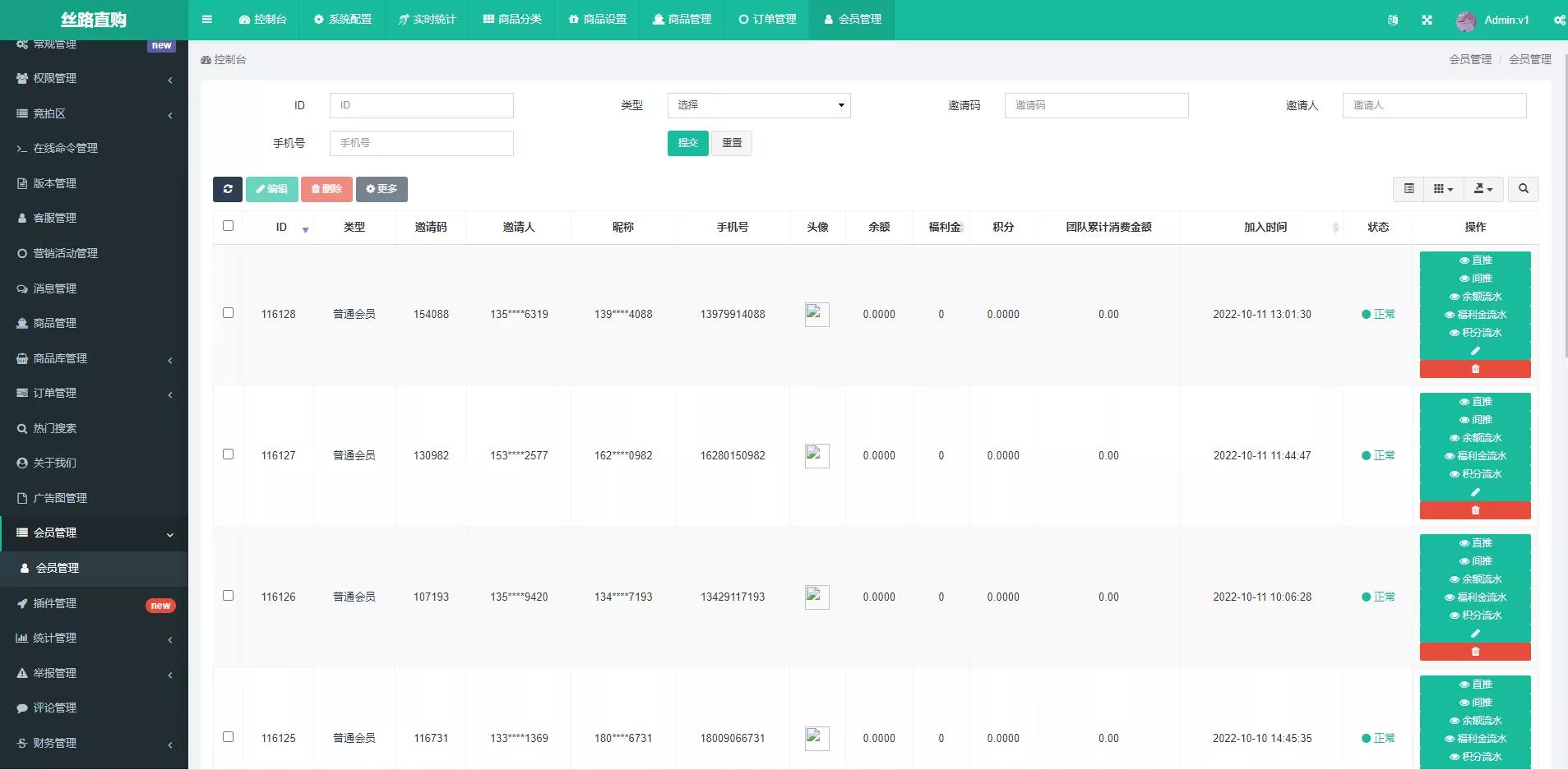The image size is (1568, 770).
Task: Open the 类型 selection dropdown
Action: coord(757,105)
